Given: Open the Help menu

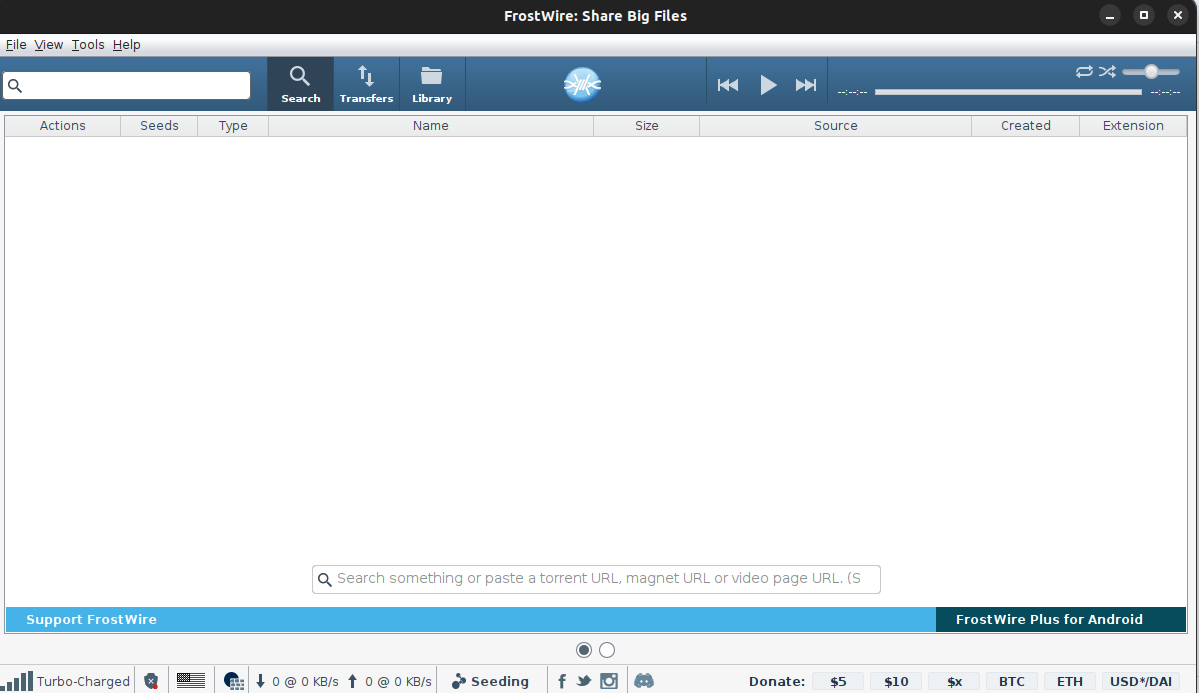Looking at the screenshot, I should click(126, 44).
